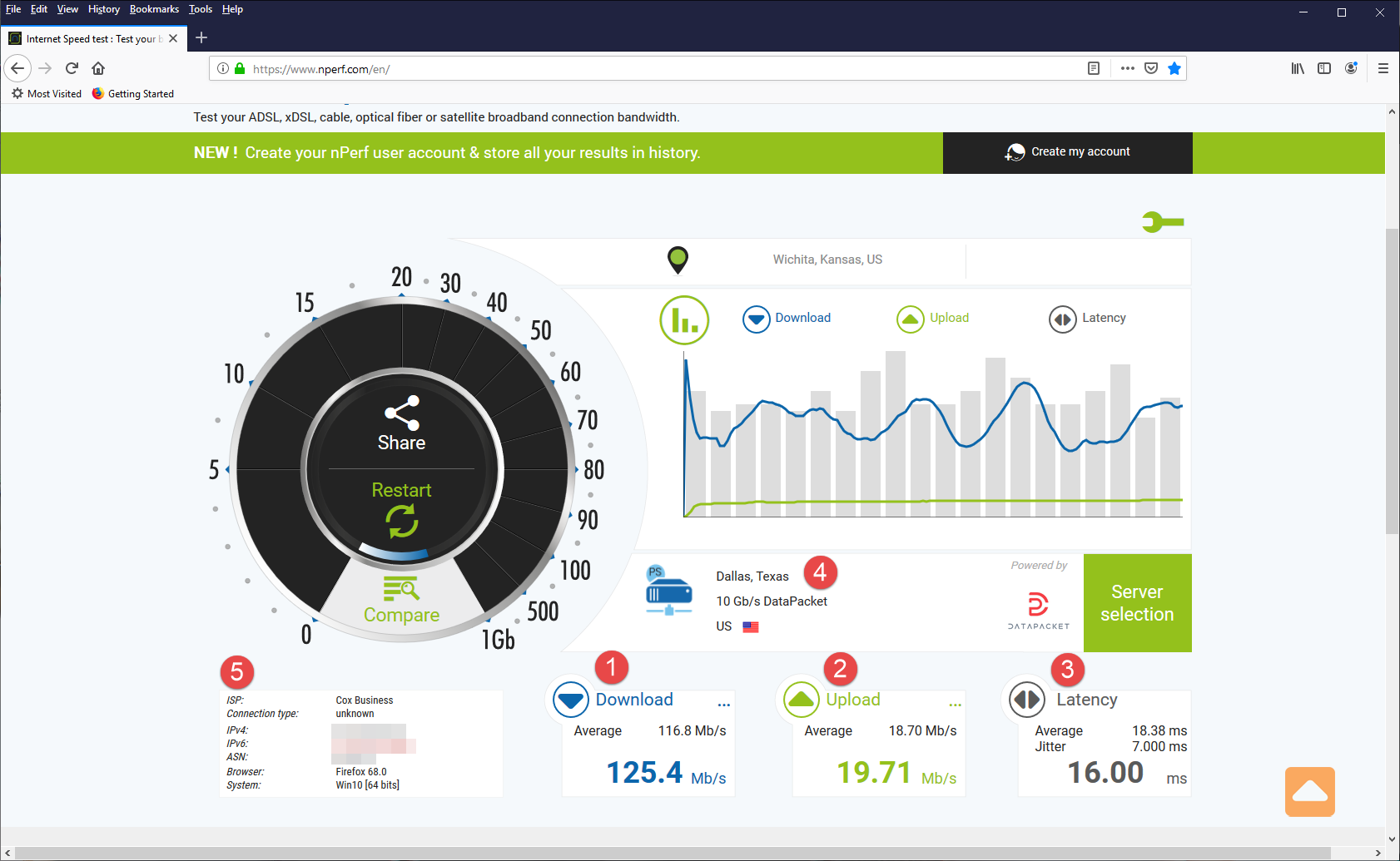Expand Upload details with the three dots
The width and height of the screenshot is (1400, 861).
coord(955,705)
